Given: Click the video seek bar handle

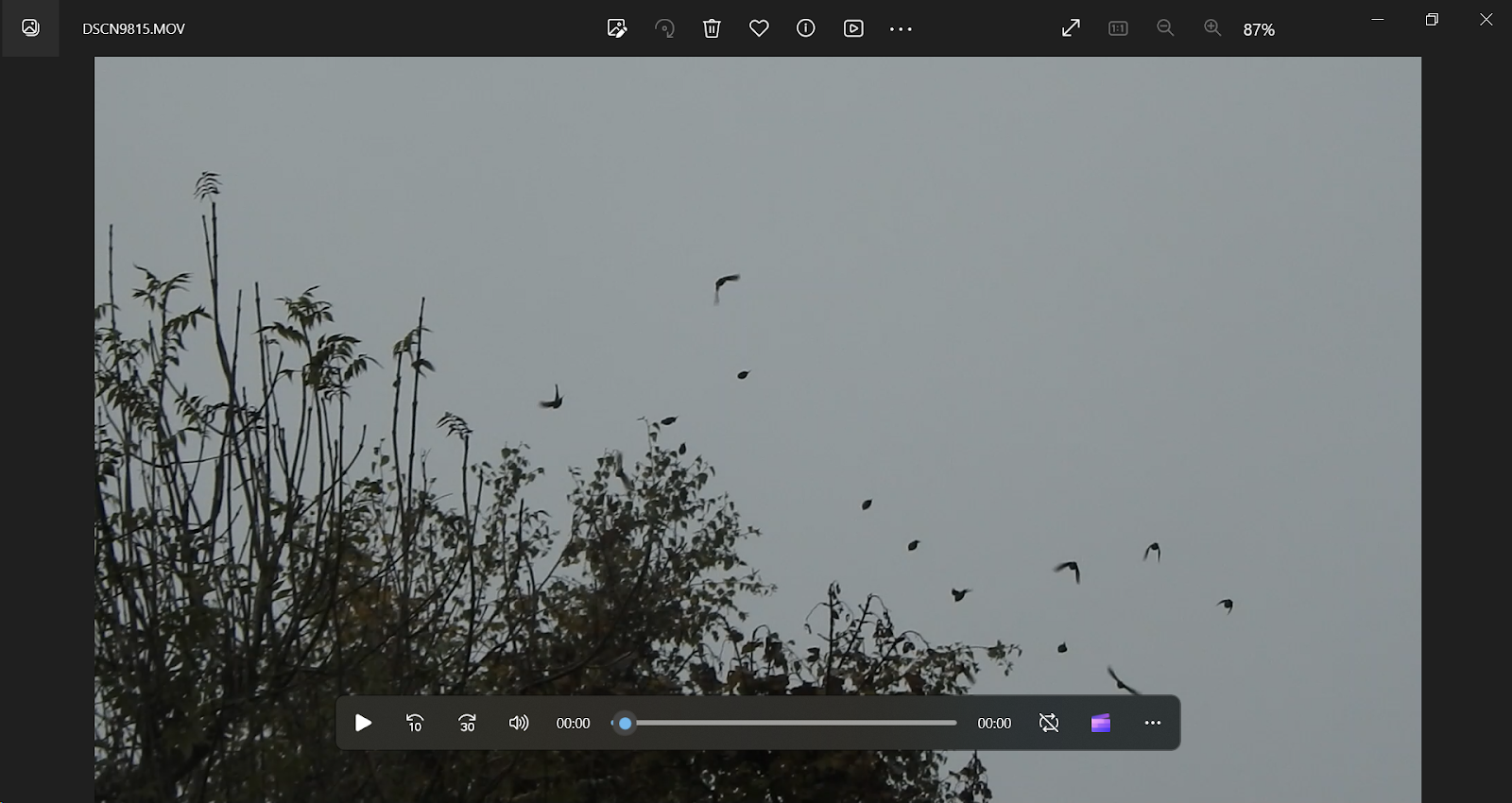Looking at the screenshot, I should coord(625,723).
